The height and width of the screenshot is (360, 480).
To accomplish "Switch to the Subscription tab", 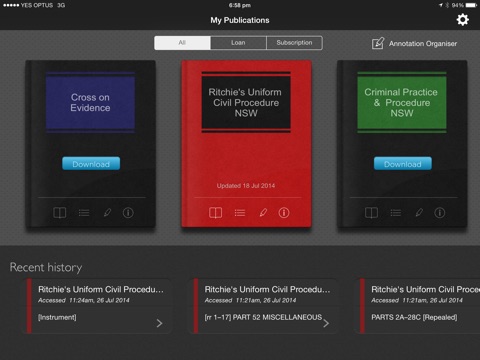I will tap(295, 43).
